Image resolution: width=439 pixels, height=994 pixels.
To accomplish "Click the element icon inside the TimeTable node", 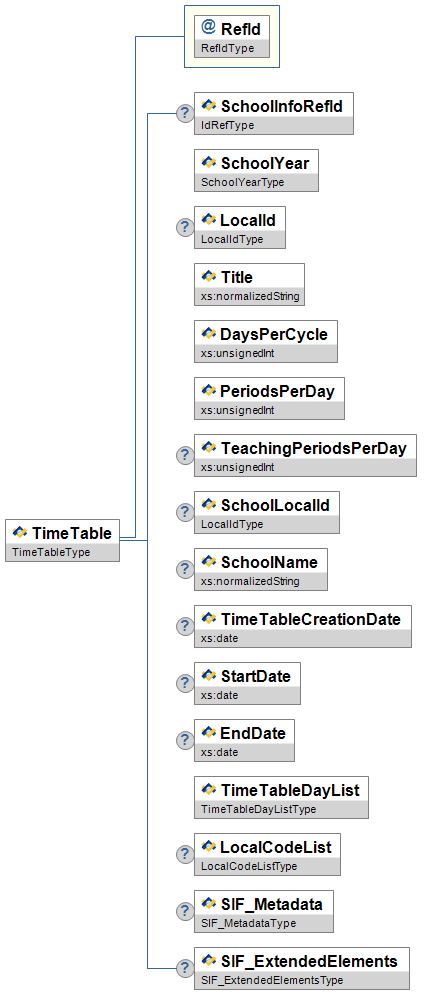I will click(20, 532).
